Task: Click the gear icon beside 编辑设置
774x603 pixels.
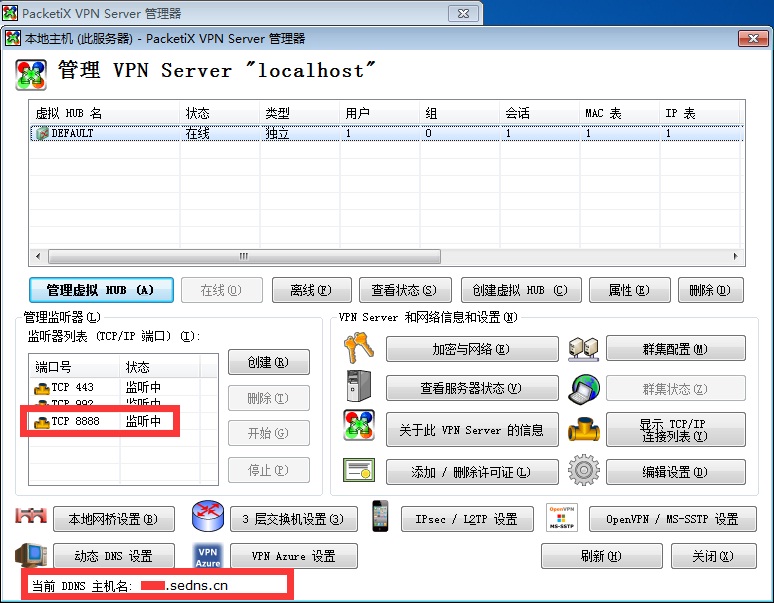Action: point(584,470)
